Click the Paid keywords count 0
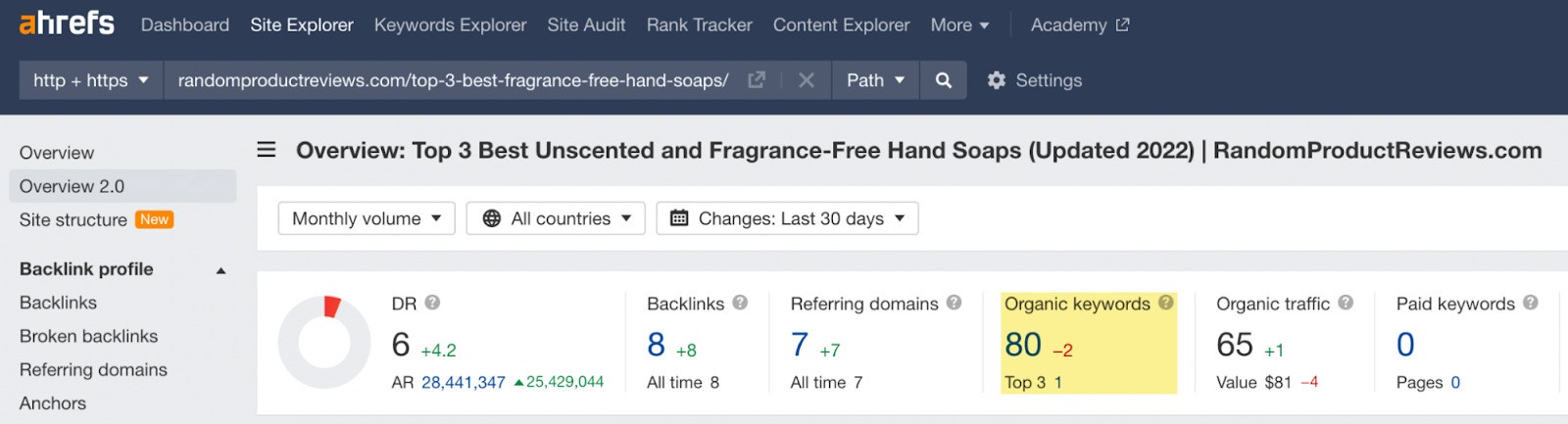Viewport: 1568px width, 424px height. 1405,345
